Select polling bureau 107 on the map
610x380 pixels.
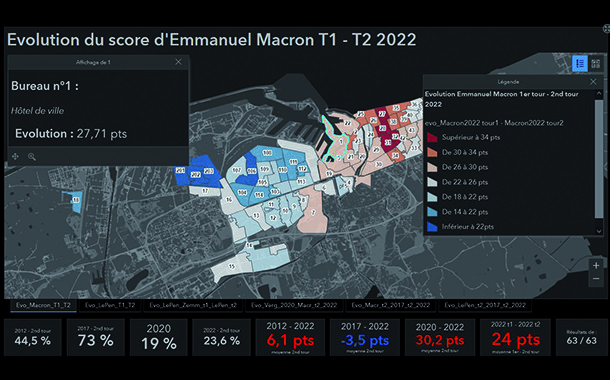(x=237, y=170)
